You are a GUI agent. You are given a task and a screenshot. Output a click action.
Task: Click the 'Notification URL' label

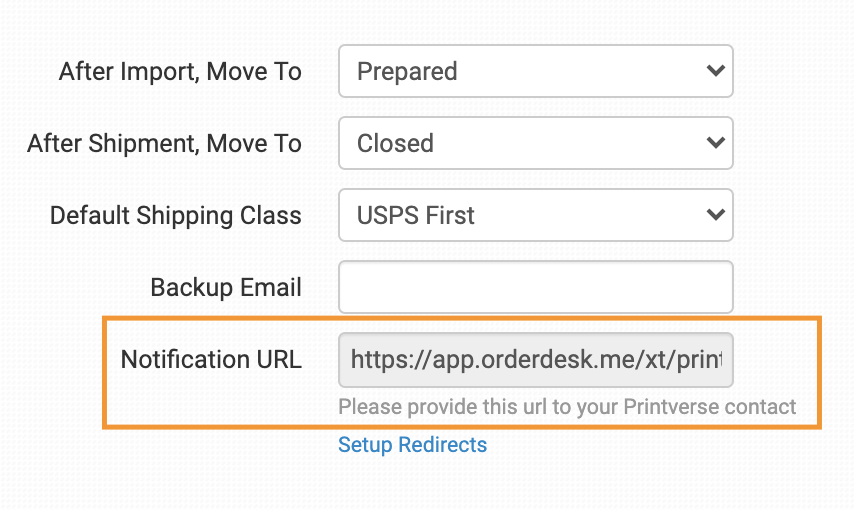(x=211, y=360)
